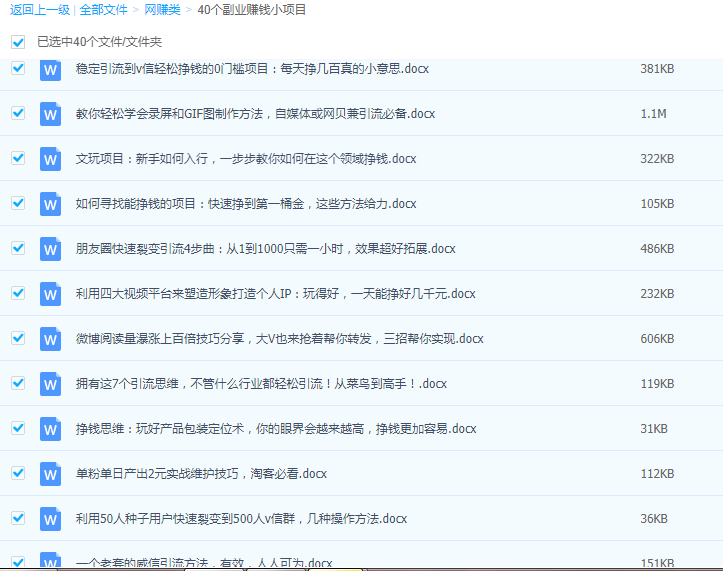Click Word icon of 拥有这7个引流思维 file
This screenshot has height=571, width=723.
click(50, 384)
